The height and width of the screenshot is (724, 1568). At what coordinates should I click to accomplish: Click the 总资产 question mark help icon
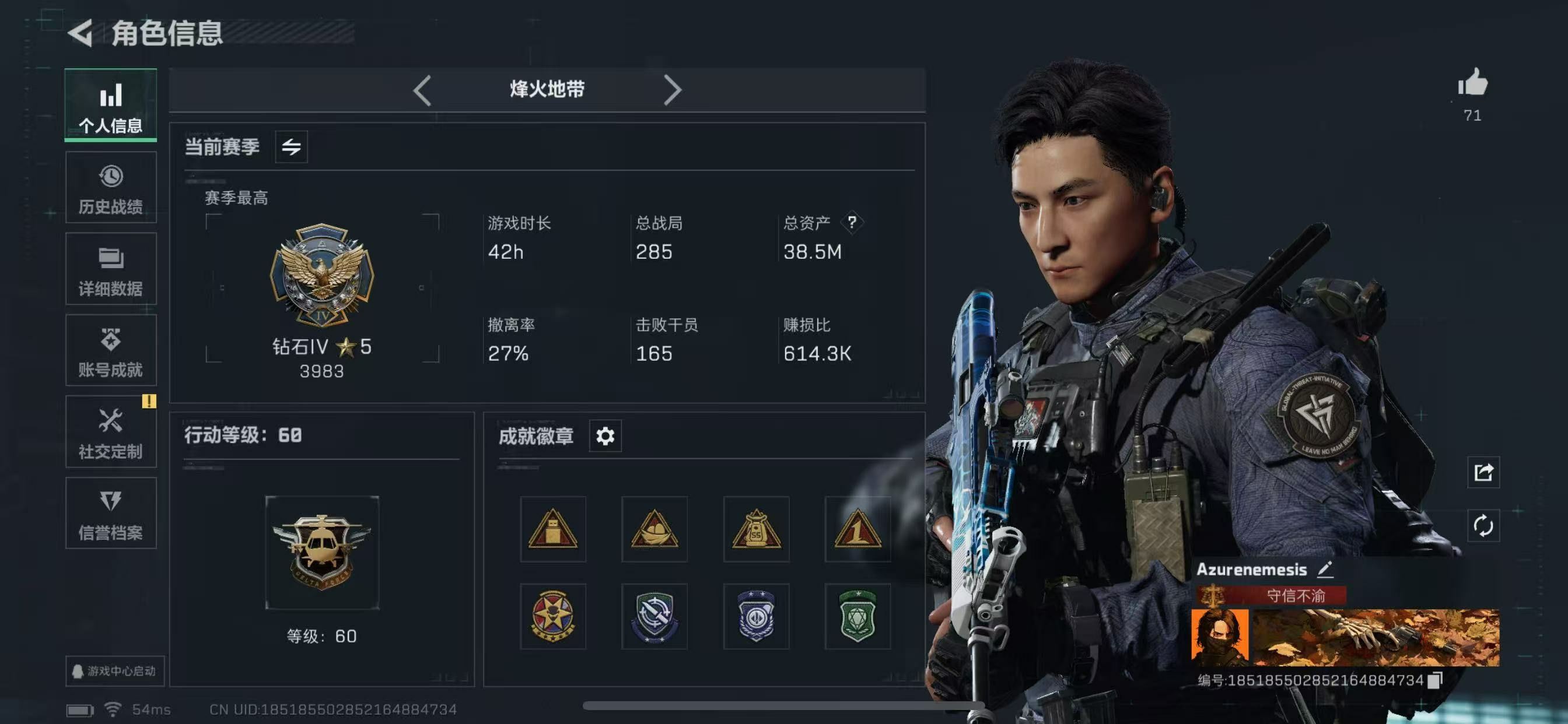tap(852, 222)
